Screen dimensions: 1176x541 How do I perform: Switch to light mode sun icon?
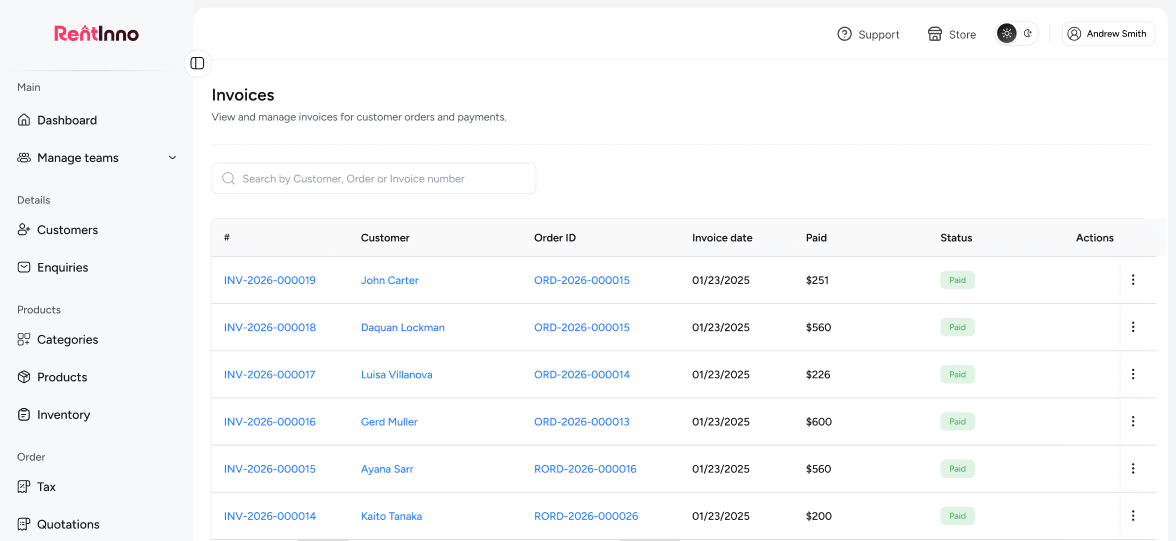pos(1006,34)
